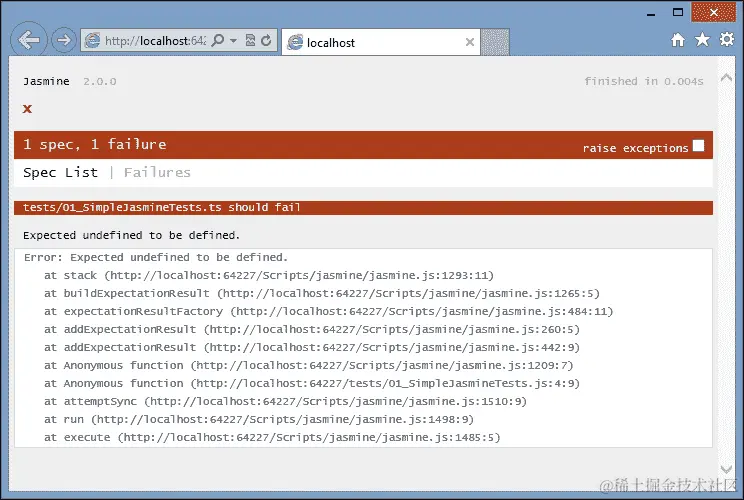Toggle the compatibility view icon
Image resolution: width=744 pixels, height=500 pixels.
[x=250, y=41]
